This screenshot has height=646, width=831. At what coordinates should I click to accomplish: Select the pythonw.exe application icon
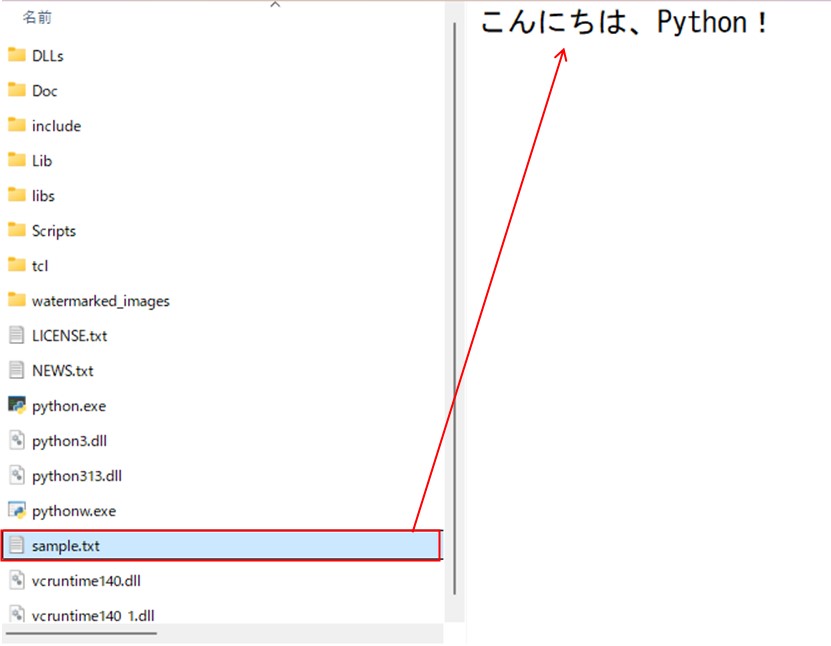coord(16,510)
